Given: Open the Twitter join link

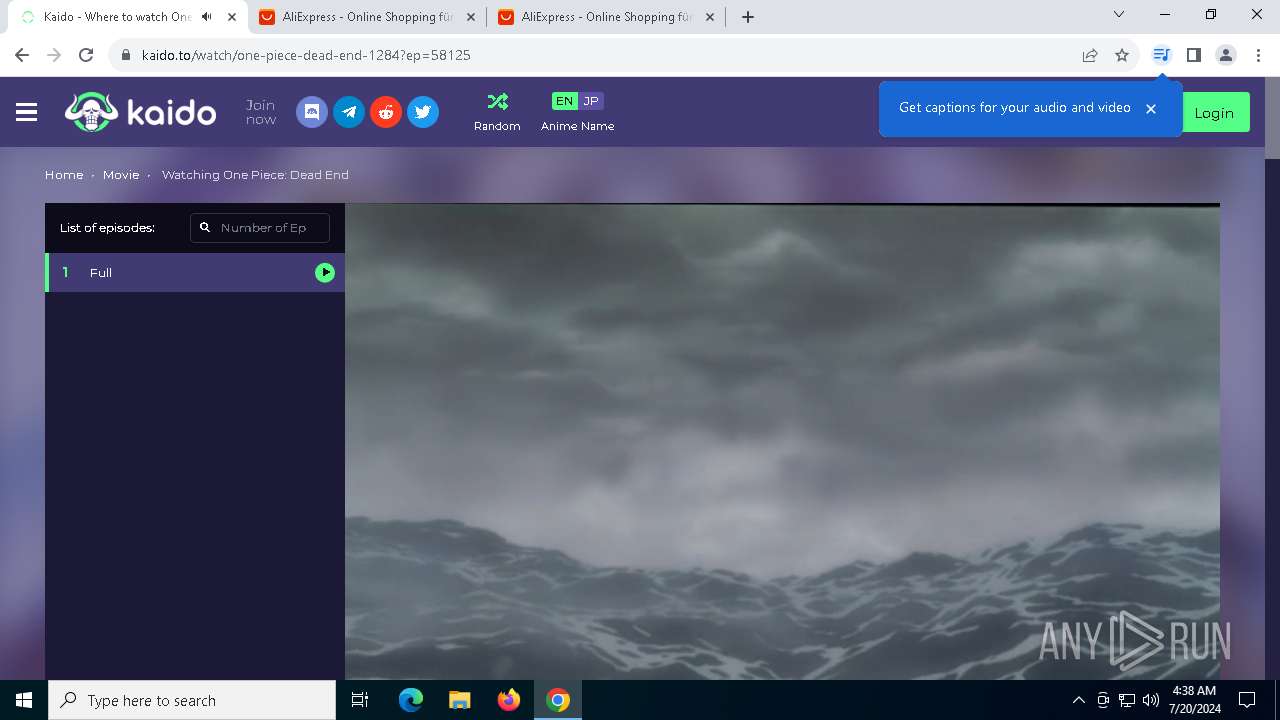Looking at the screenshot, I should pos(423,112).
